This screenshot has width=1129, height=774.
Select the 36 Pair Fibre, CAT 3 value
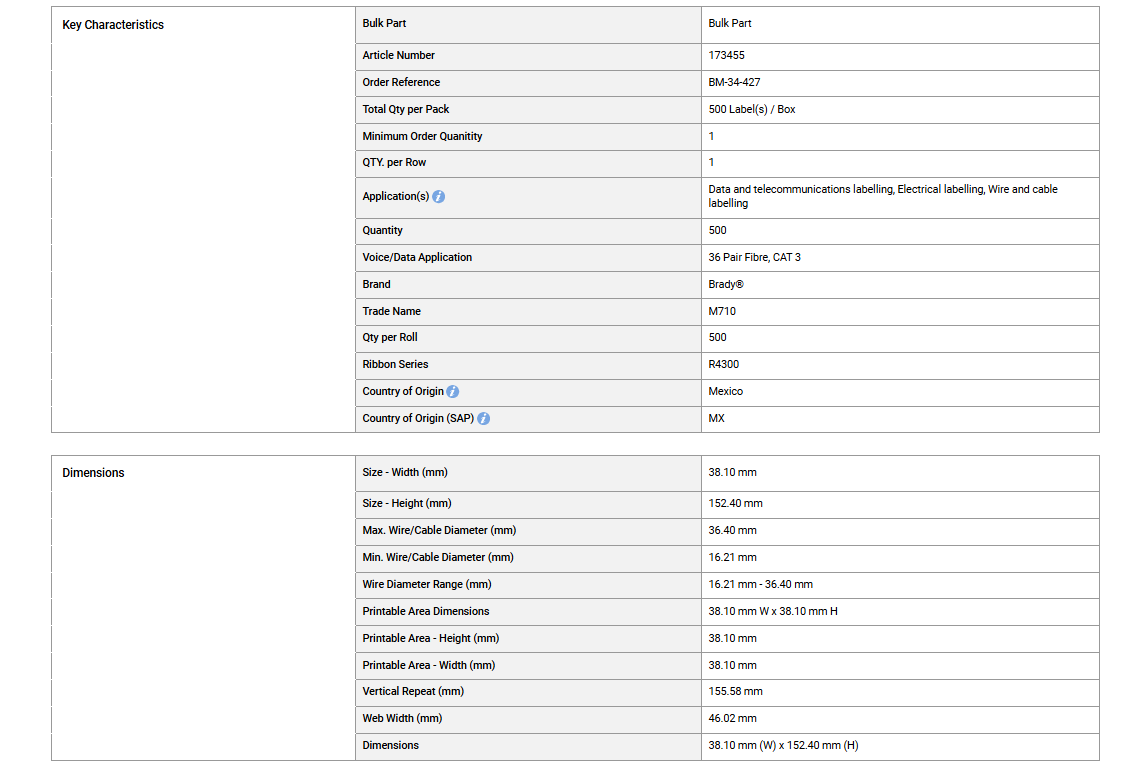click(754, 257)
